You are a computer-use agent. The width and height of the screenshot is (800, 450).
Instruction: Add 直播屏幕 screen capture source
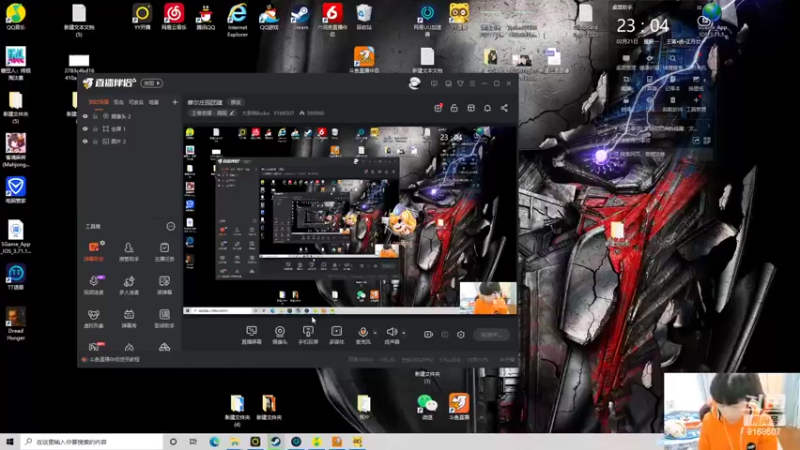coord(252,335)
